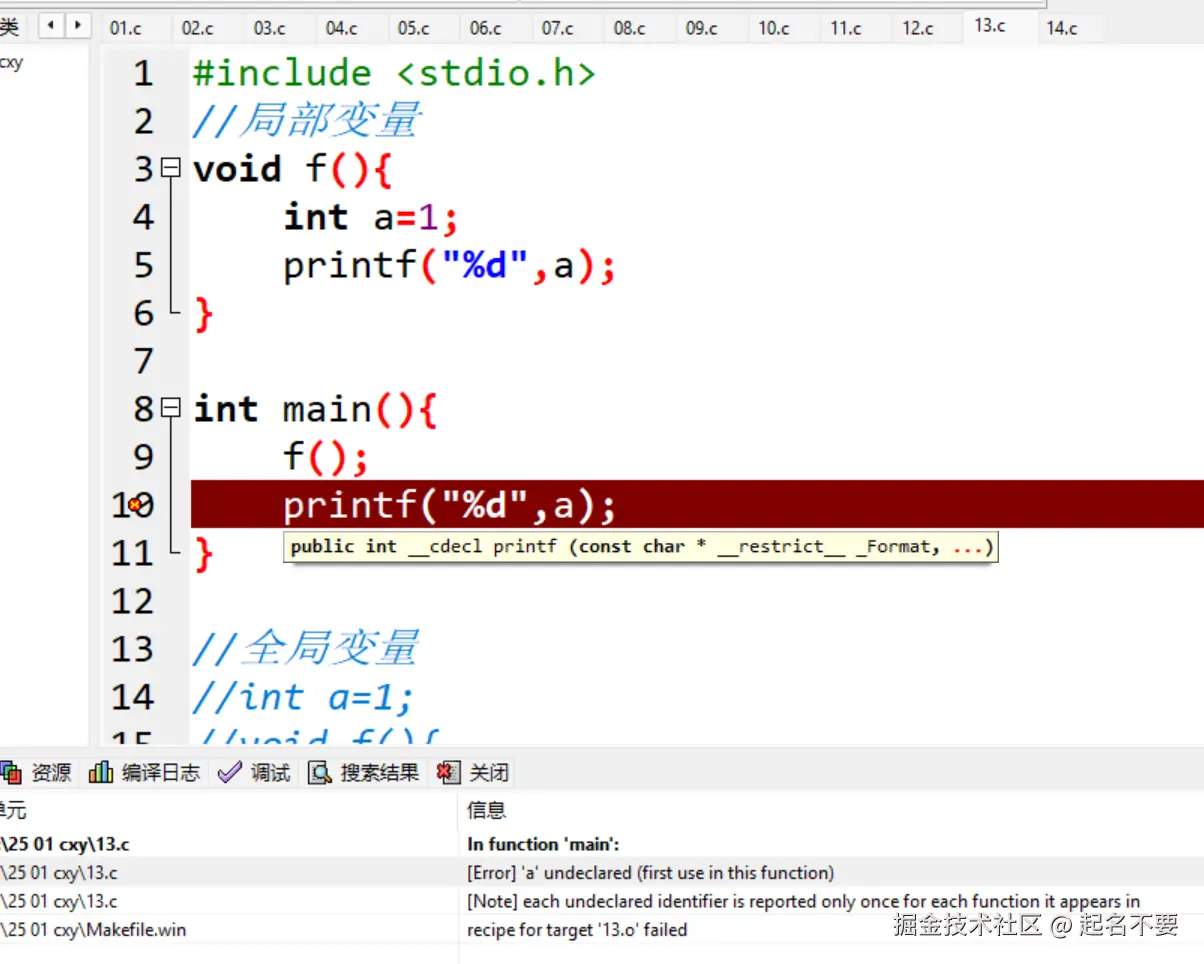Image resolution: width=1204 pixels, height=964 pixels.
Task: Collapse the void f() code block
Action: pyautogui.click(x=171, y=168)
